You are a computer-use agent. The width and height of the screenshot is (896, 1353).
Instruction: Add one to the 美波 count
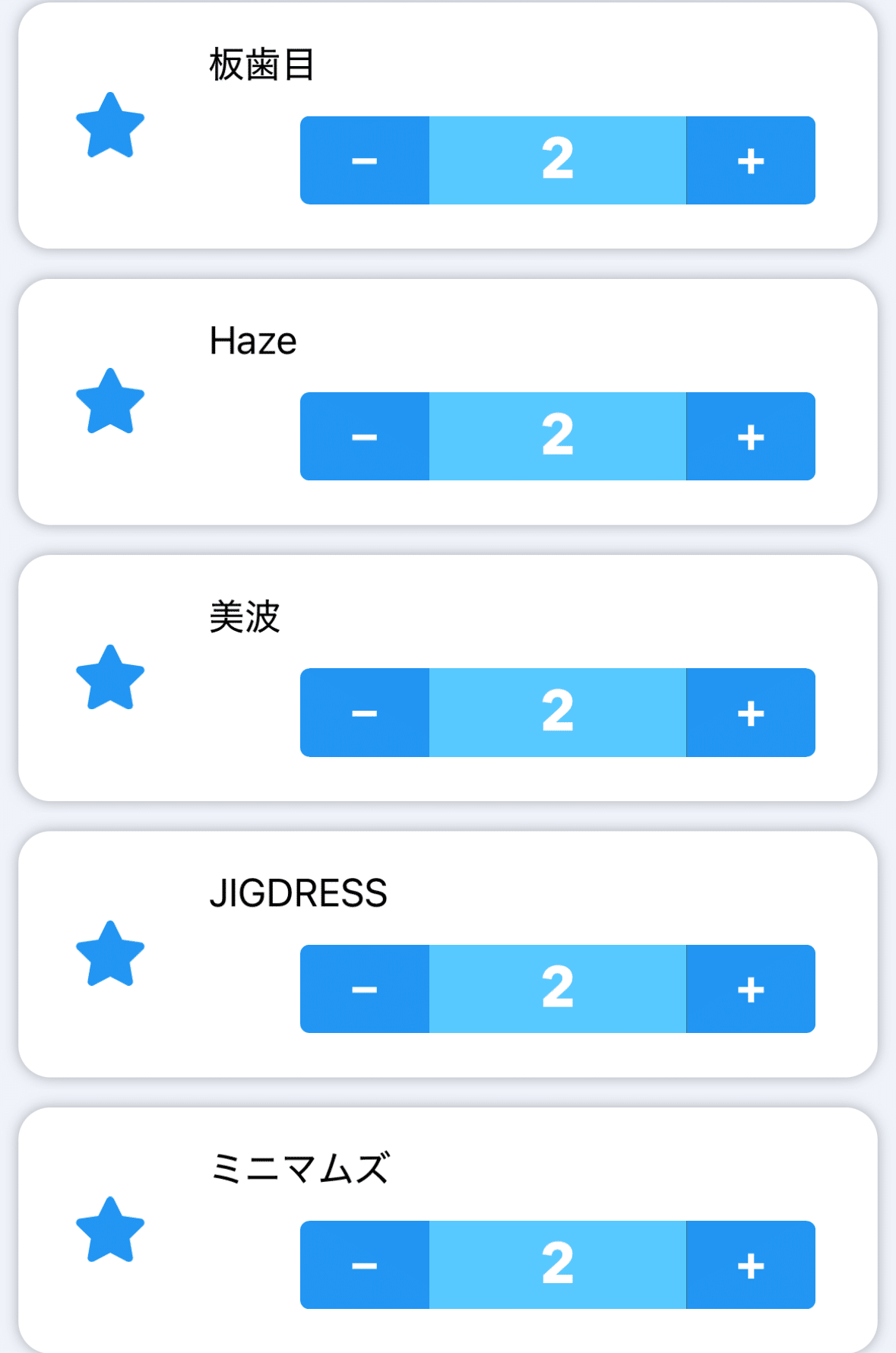[751, 713]
